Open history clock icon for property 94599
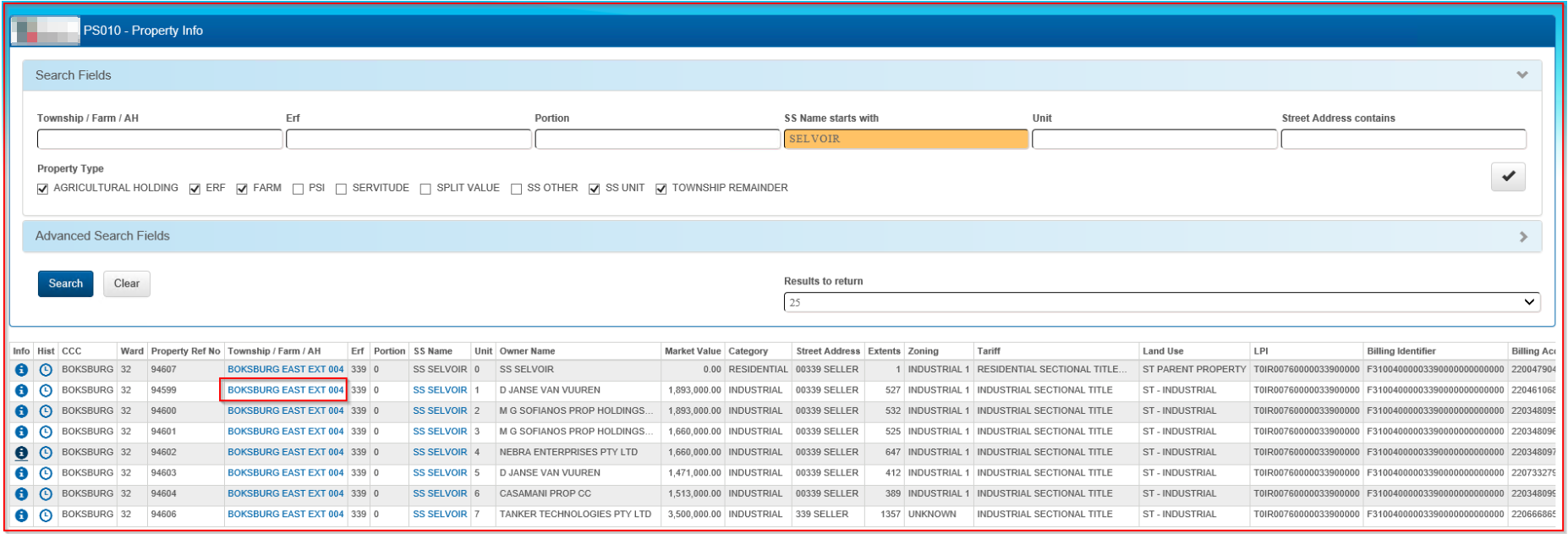Screen dimensions: 1568x534 46,391
